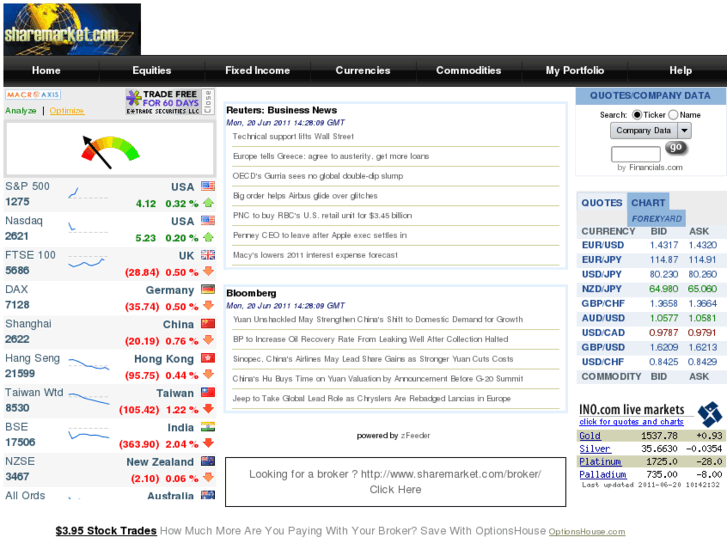Open the Palladium commodity quote
This screenshot has height=545, width=727.
[602, 475]
